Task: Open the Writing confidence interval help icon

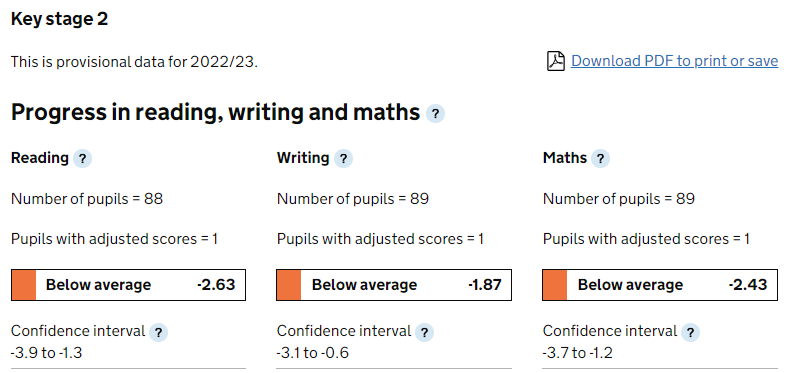Action: coord(424,332)
